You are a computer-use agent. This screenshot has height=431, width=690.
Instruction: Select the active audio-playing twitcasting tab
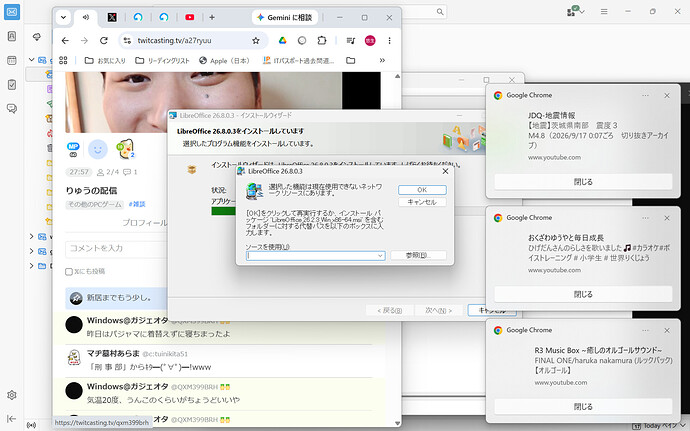tap(86, 18)
